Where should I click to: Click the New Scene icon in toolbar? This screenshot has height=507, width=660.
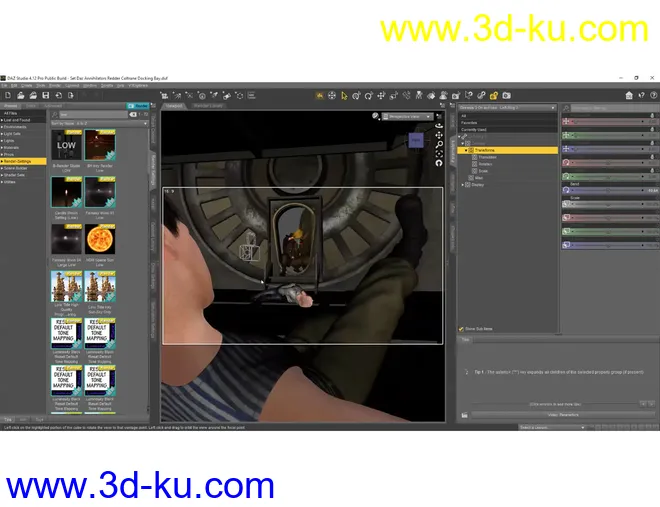click(x=7, y=95)
